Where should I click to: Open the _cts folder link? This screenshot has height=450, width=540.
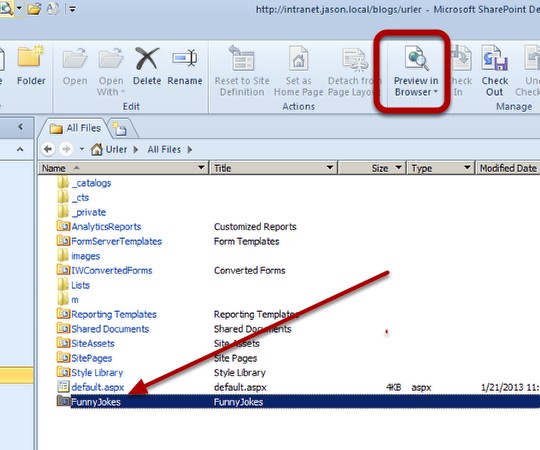click(81, 198)
